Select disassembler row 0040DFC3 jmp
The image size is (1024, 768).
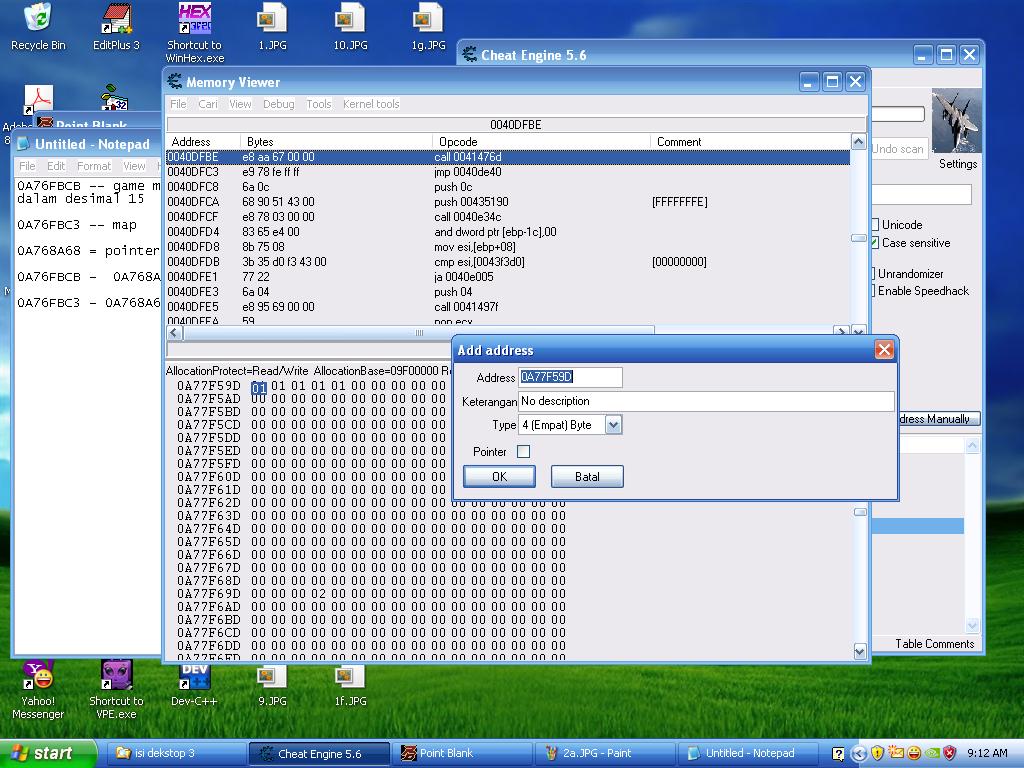point(508,172)
